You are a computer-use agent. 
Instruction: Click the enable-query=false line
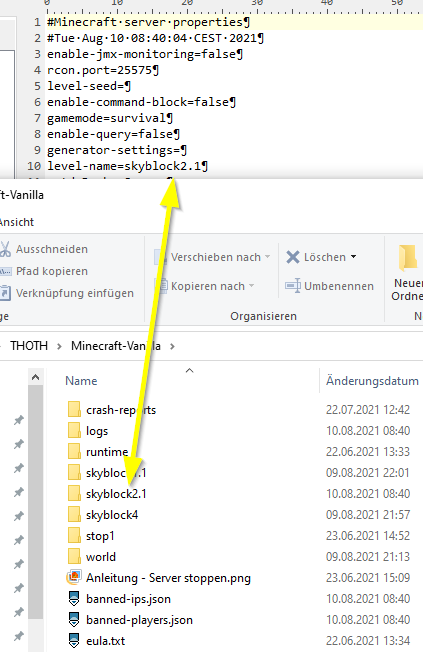[113, 134]
